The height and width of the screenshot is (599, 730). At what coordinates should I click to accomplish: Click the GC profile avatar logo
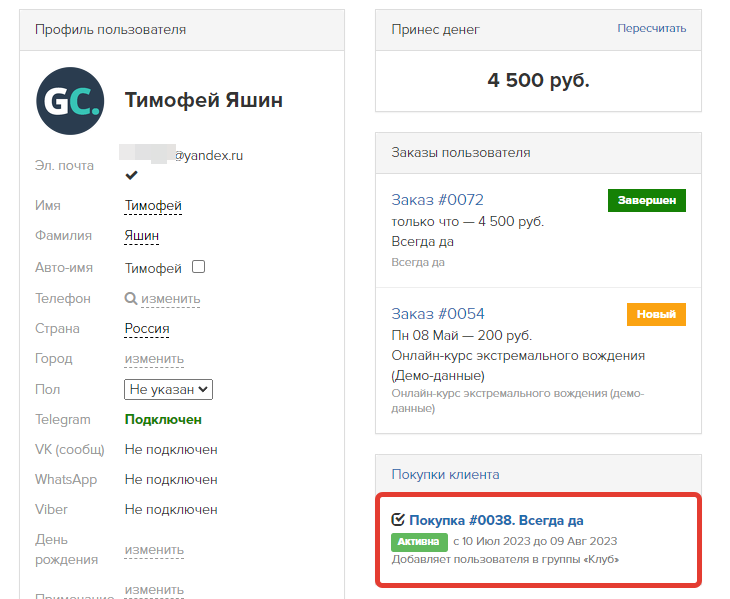coord(69,100)
